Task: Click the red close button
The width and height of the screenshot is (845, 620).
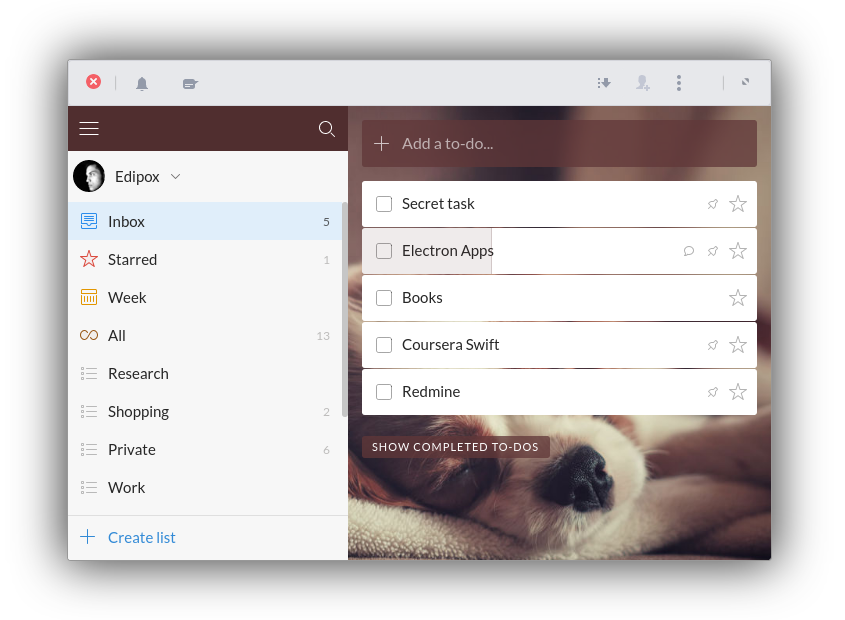Action: click(93, 81)
